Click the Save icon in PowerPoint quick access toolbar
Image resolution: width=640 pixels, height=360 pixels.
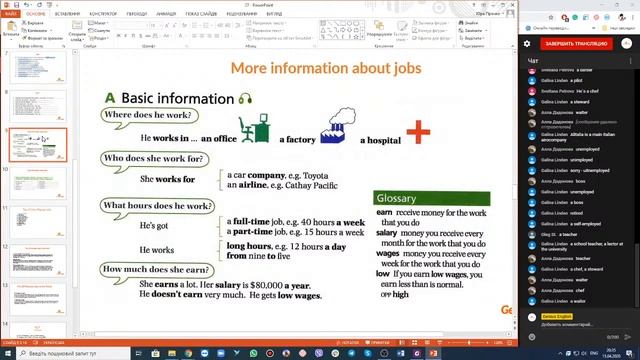[16, 5]
